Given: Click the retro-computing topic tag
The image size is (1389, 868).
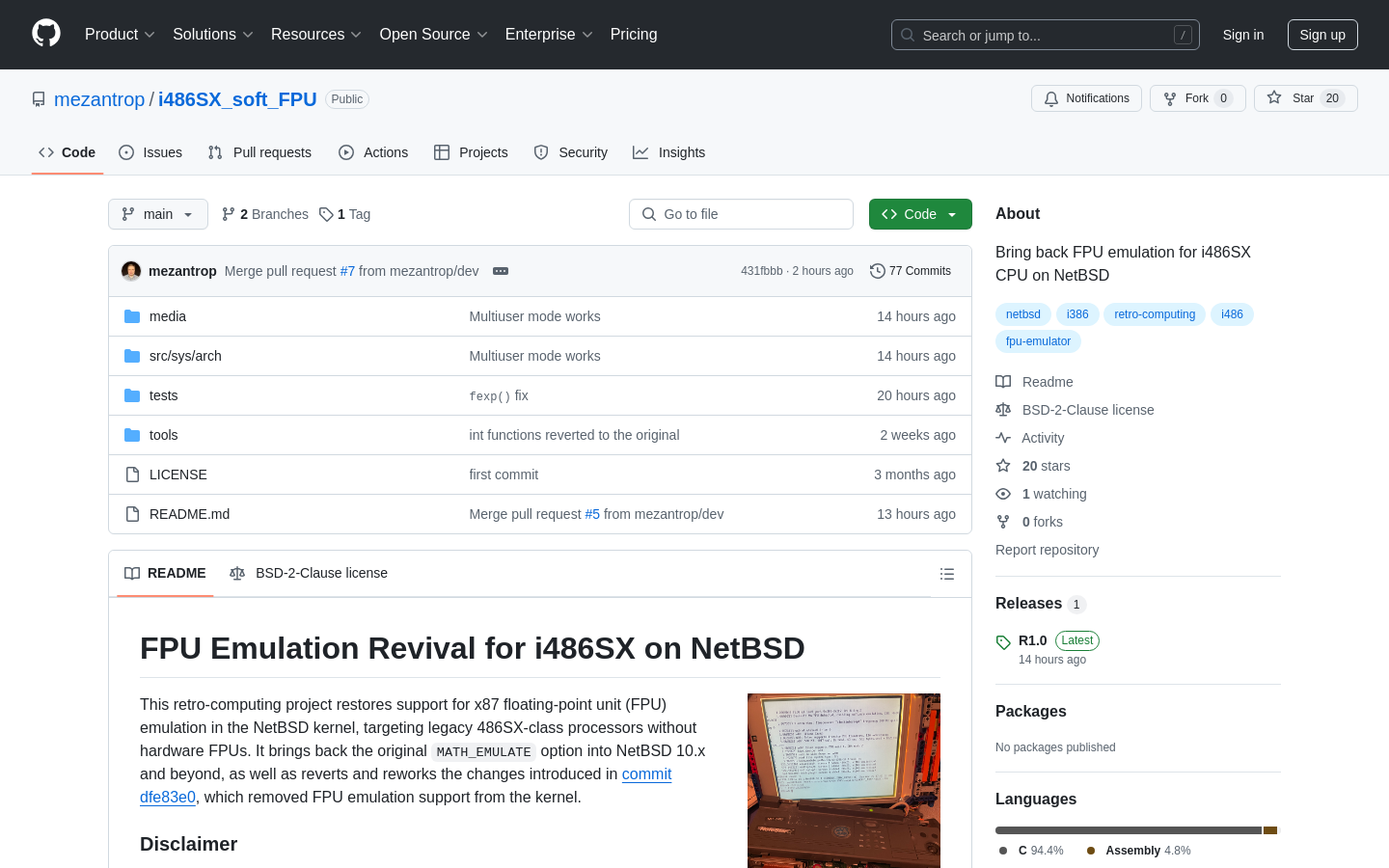Looking at the screenshot, I should pos(1155,314).
